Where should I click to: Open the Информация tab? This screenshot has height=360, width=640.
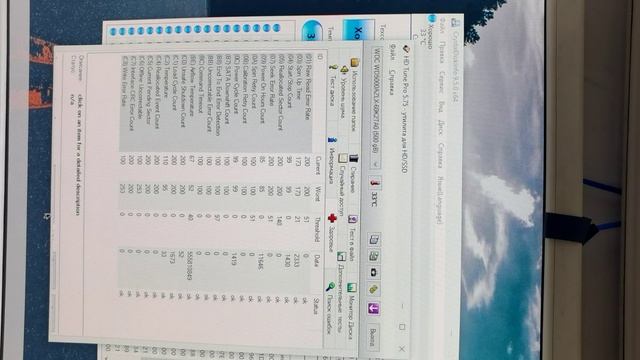tap(331, 161)
